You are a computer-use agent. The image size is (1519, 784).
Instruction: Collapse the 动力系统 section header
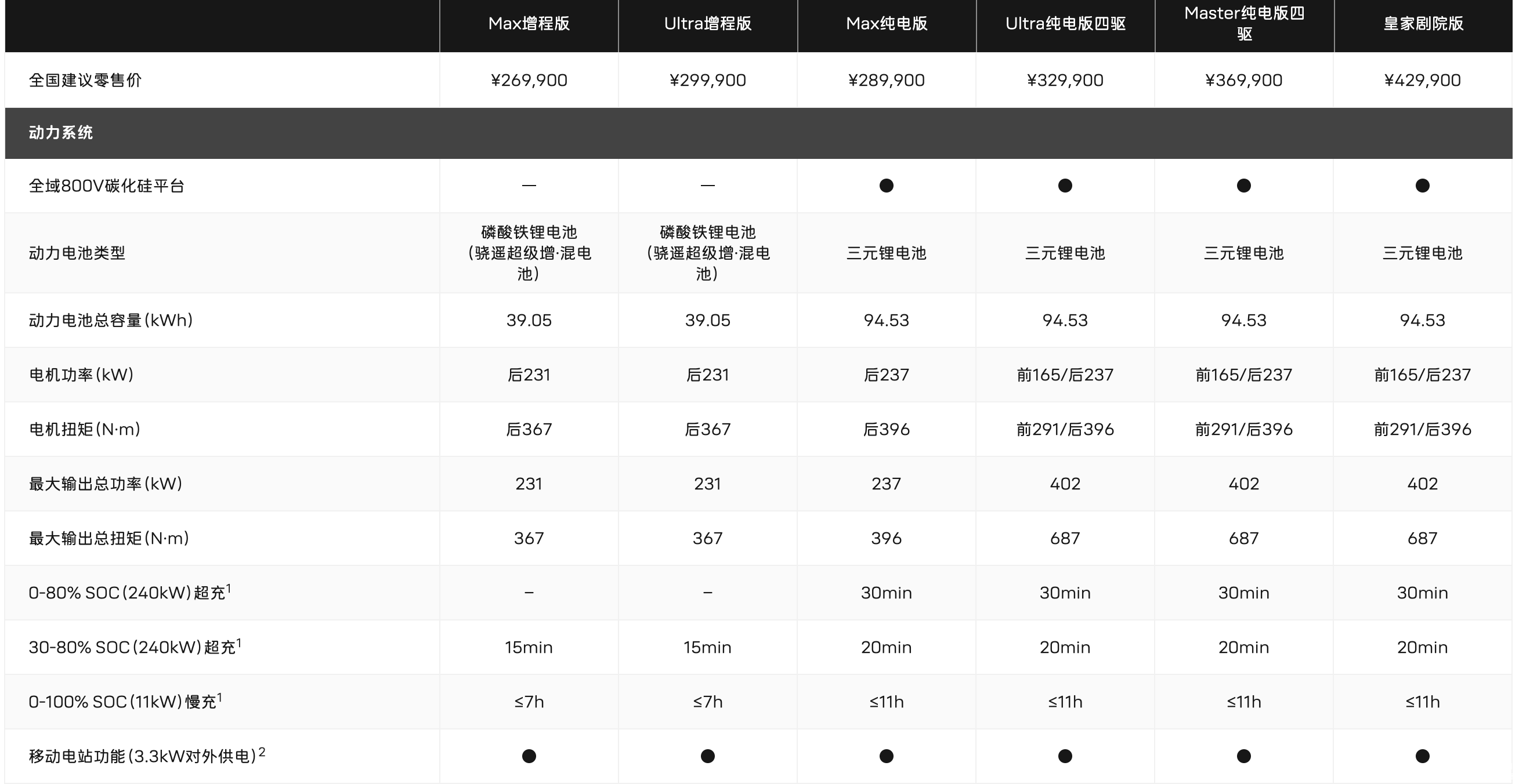point(61,133)
